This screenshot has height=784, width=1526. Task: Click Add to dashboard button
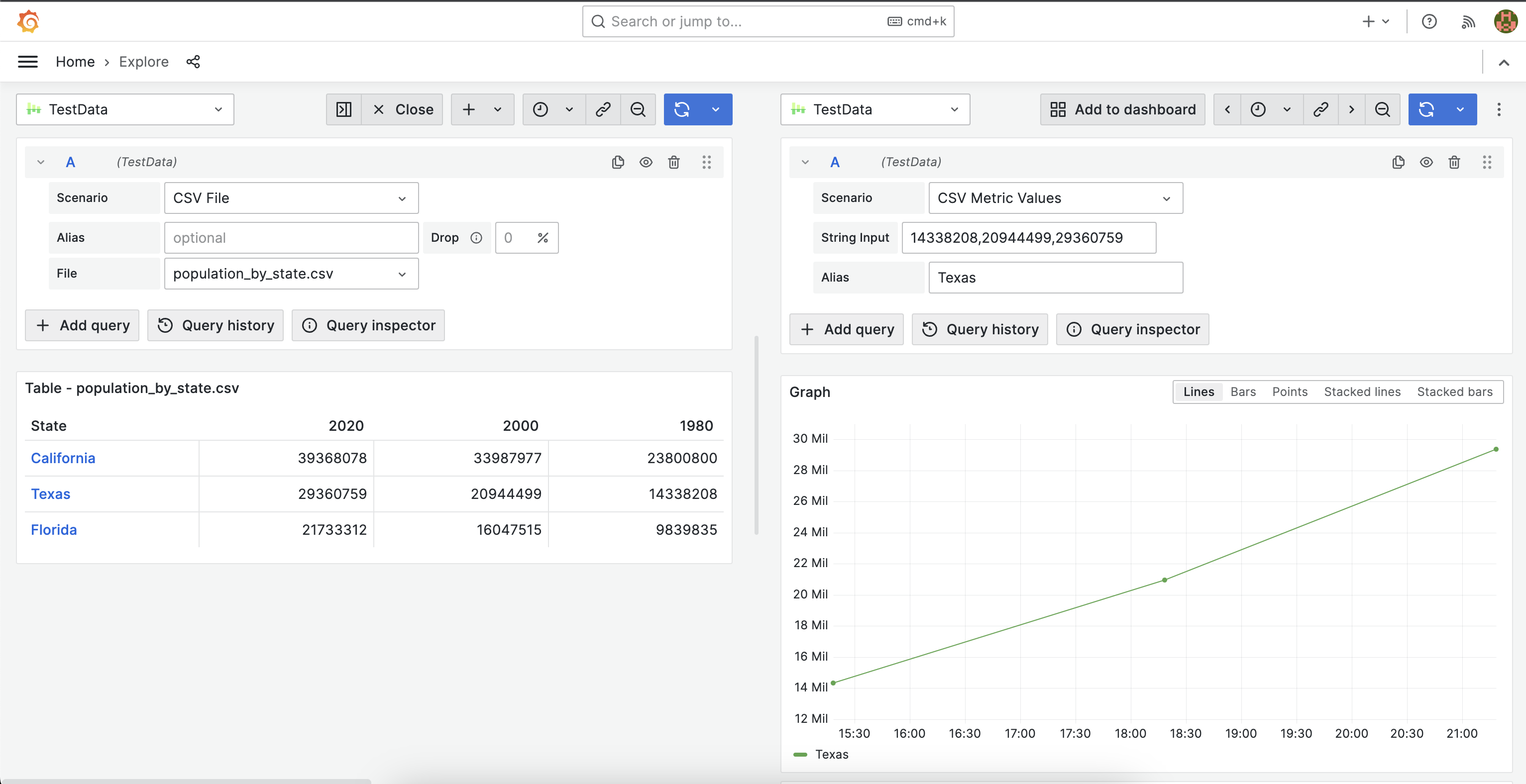[x=1122, y=109]
